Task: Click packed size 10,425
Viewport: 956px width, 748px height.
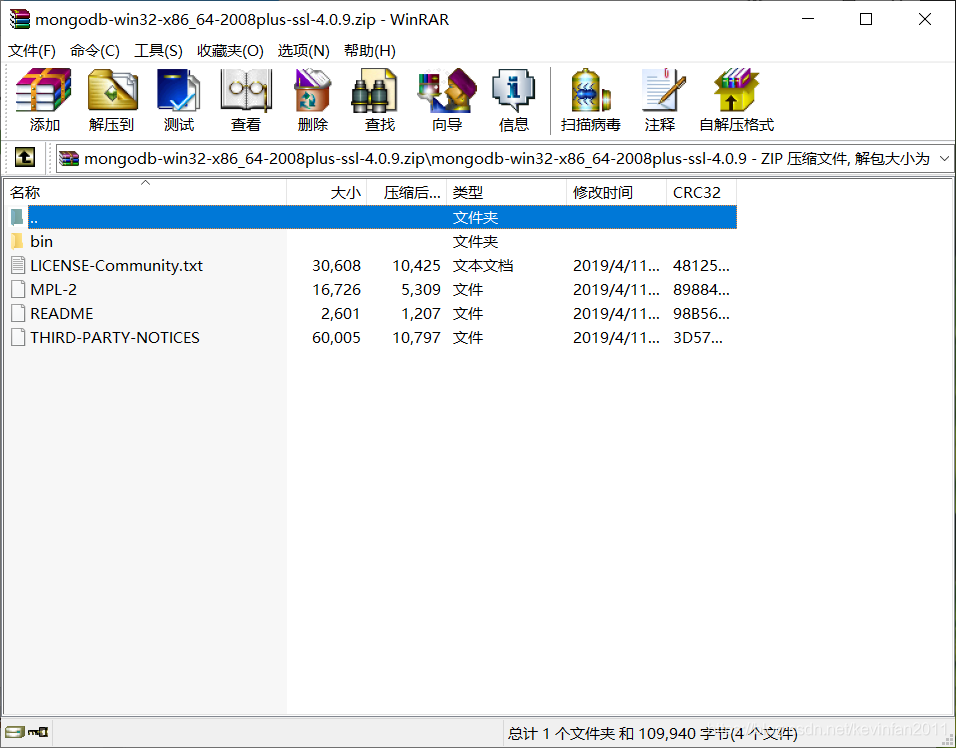Action: pos(416,266)
